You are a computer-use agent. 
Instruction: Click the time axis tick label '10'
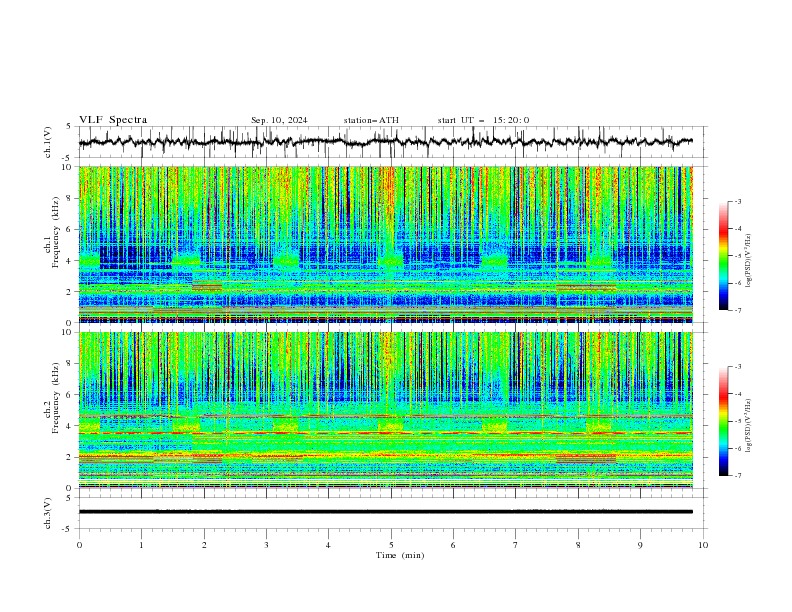click(703, 545)
